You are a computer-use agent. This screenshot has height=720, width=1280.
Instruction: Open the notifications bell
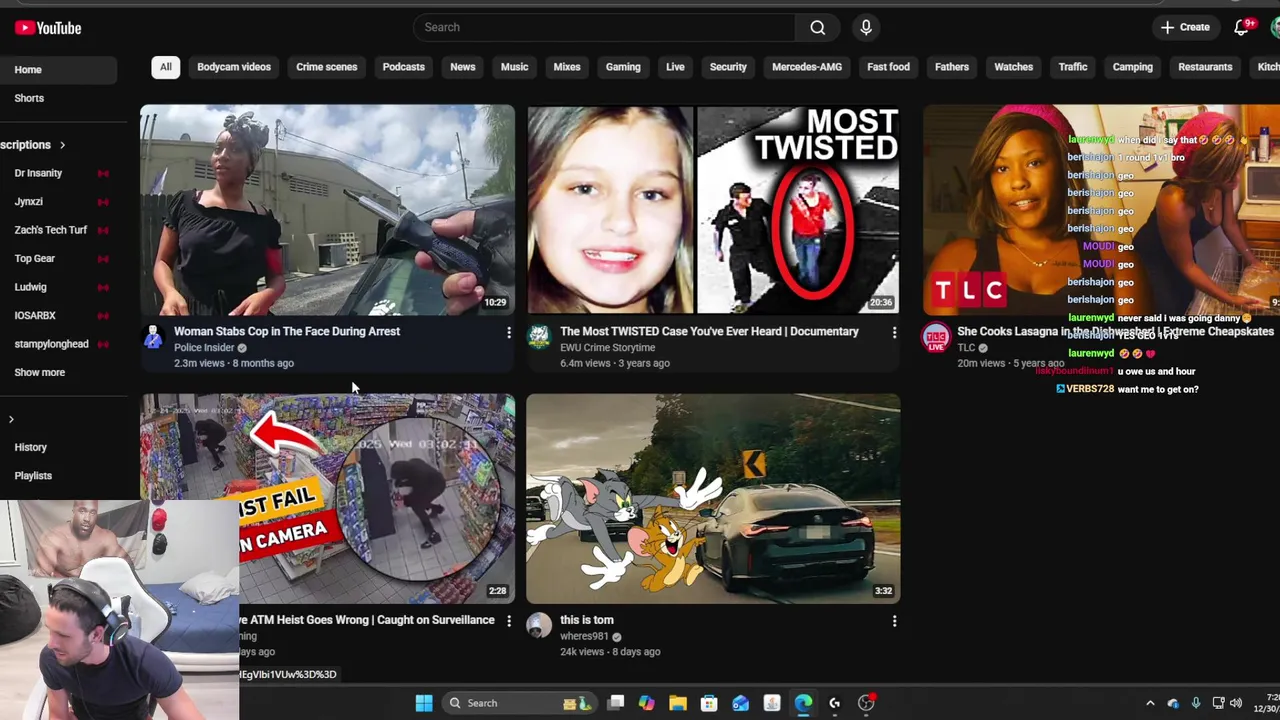1242,27
